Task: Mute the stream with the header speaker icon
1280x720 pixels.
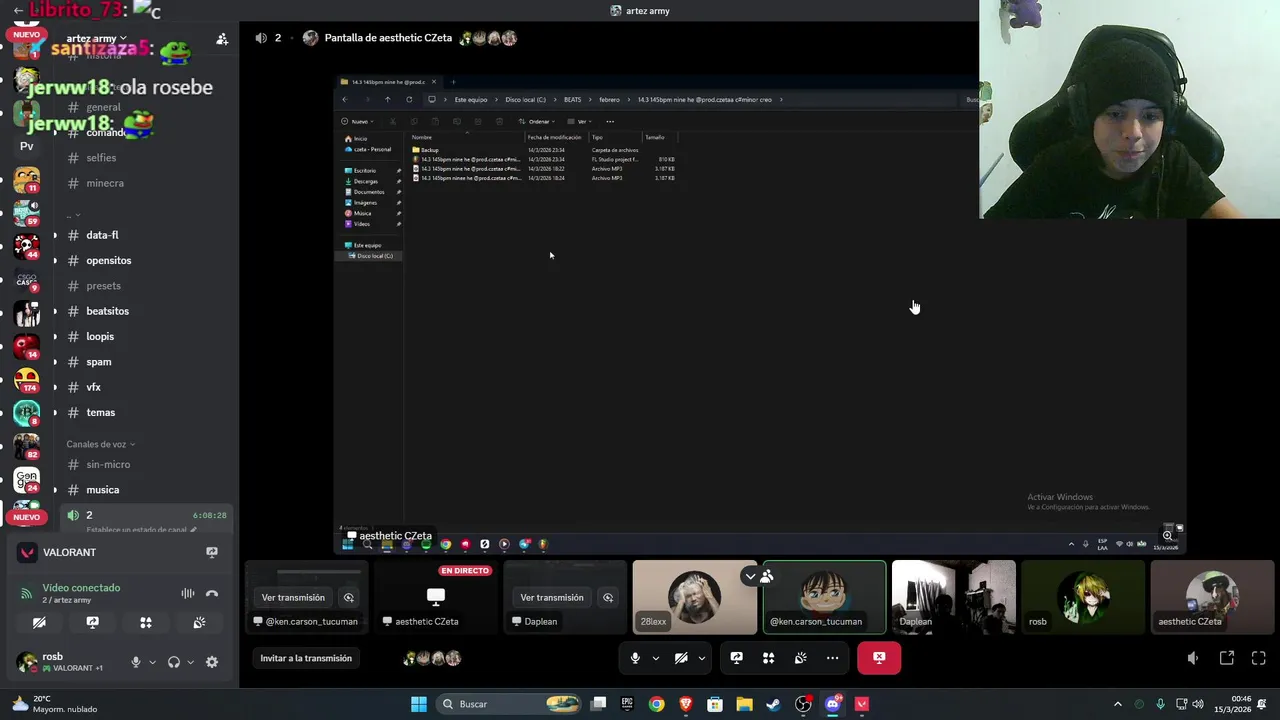Action: [x=261, y=38]
